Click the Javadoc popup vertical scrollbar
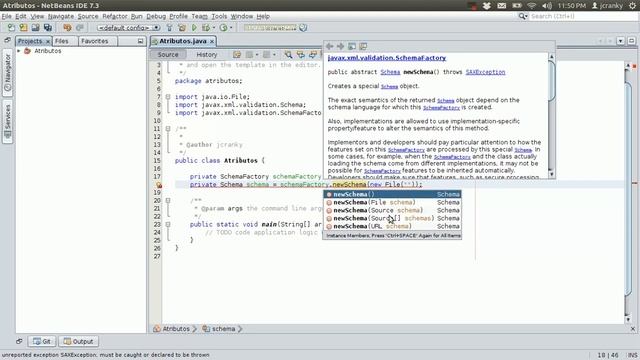The image size is (640, 360). click(551, 116)
